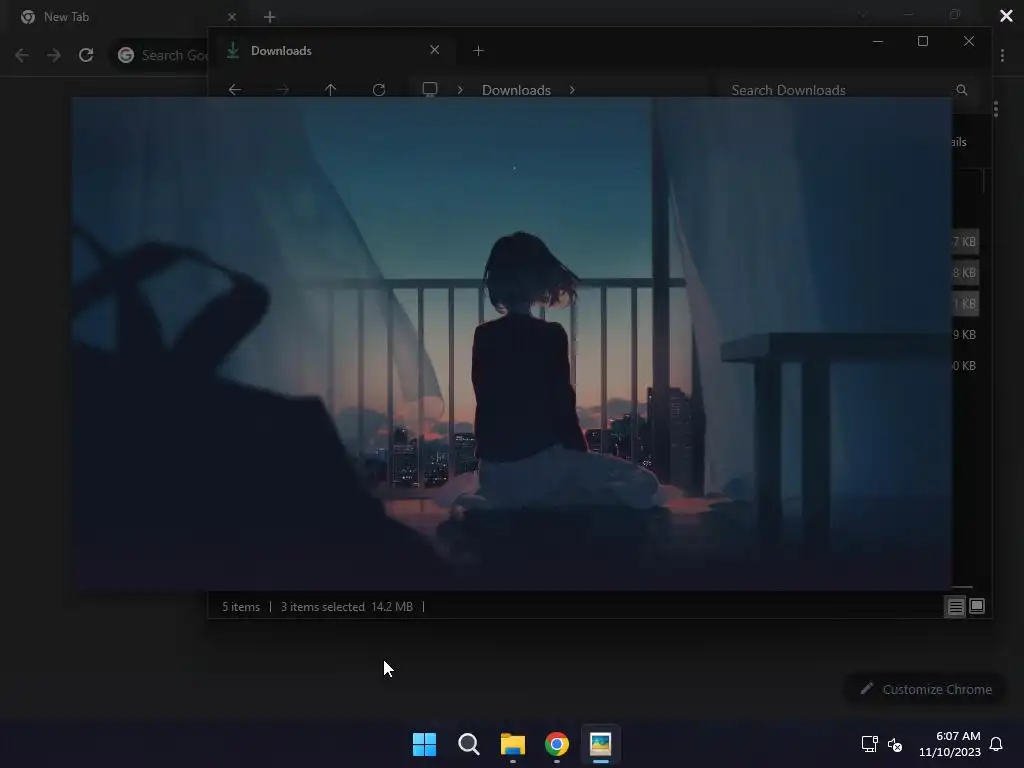This screenshot has width=1024, height=768.
Task: Select the Downloads tab
Action: [334, 51]
